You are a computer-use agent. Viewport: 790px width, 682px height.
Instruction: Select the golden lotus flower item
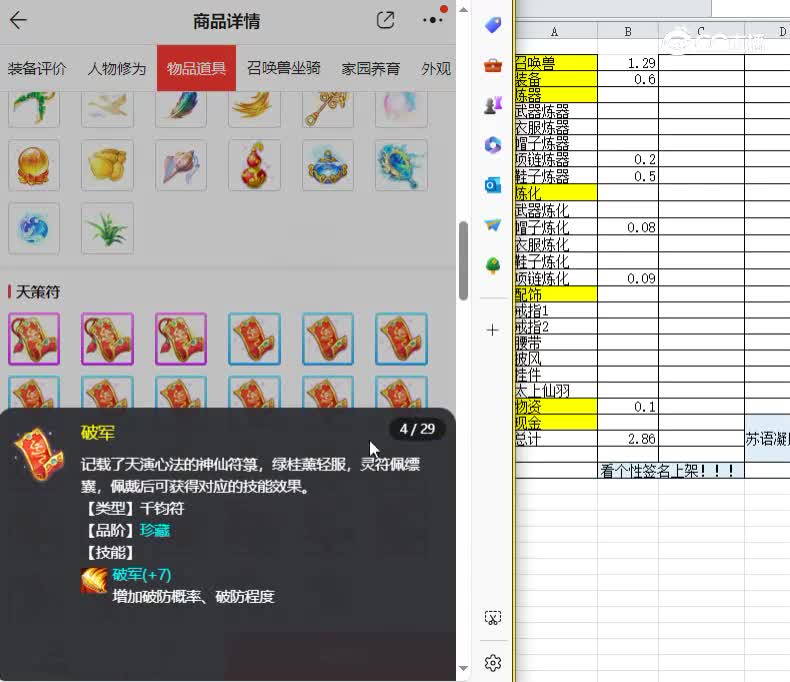pyautogui.click(x=107, y=166)
